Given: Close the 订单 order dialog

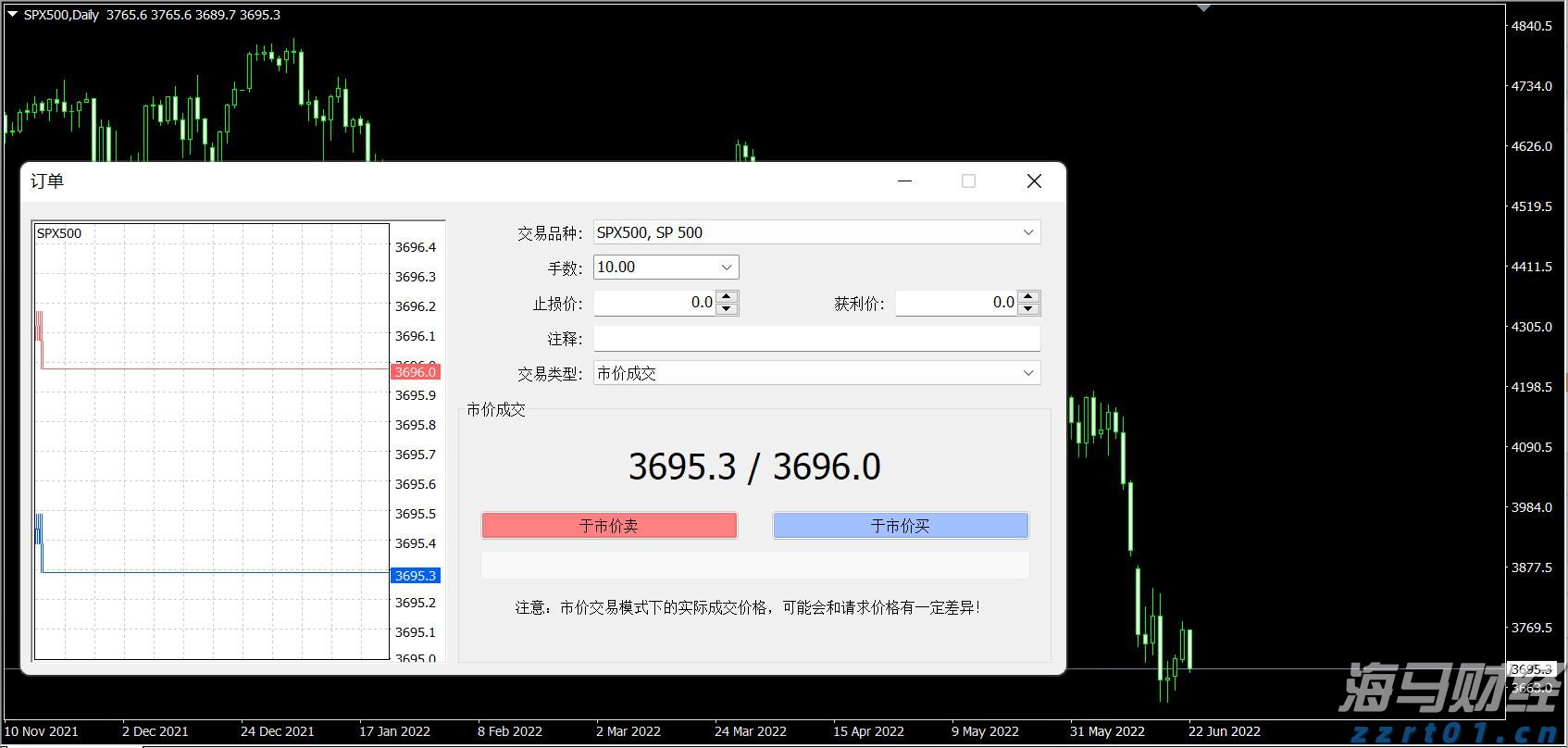Looking at the screenshot, I should 1034,181.
